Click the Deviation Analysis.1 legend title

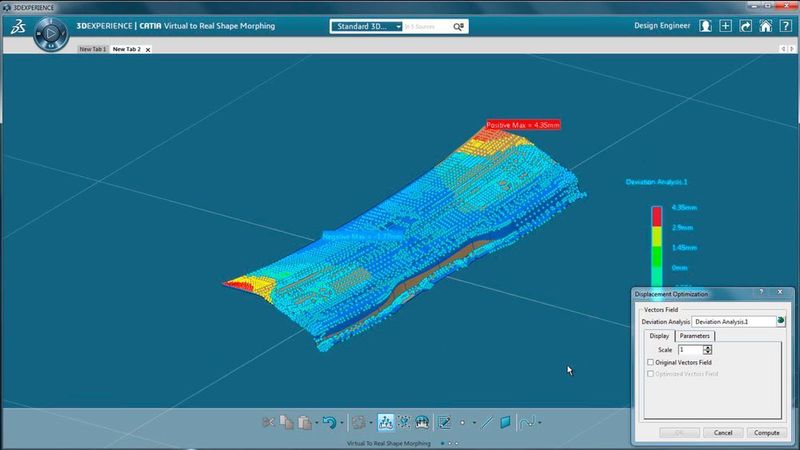click(656, 182)
